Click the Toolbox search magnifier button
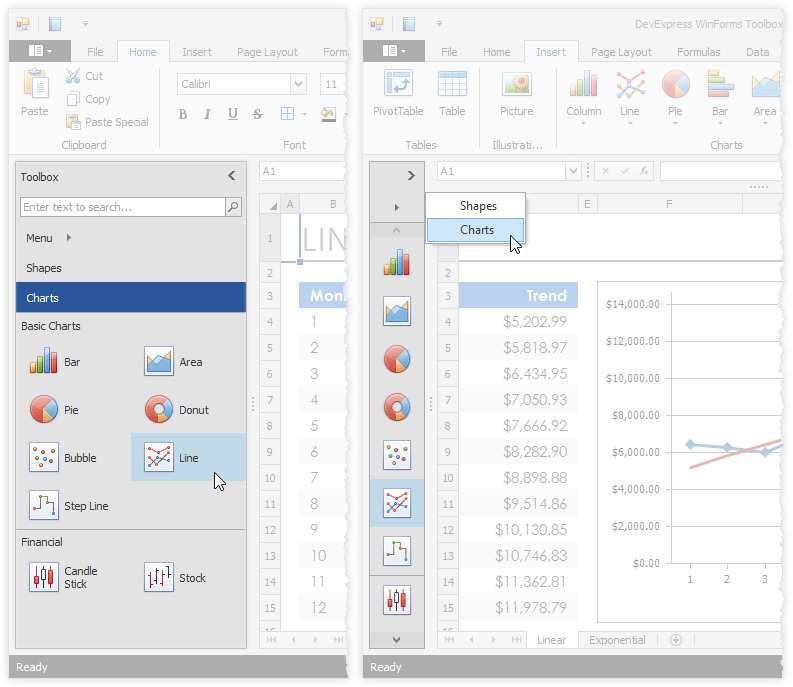Image resolution: width=793 pixels, height=687 pixels. [x=233, y=207]
